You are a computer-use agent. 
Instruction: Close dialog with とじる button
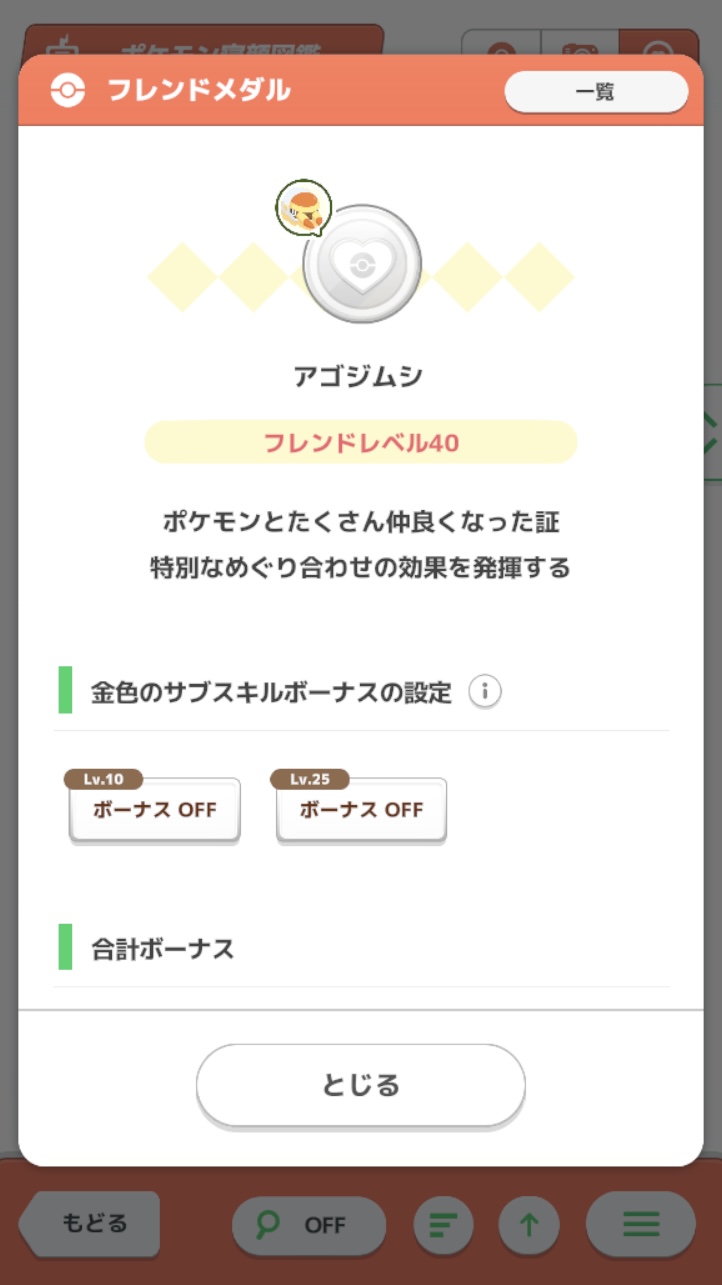point(360,1085)
